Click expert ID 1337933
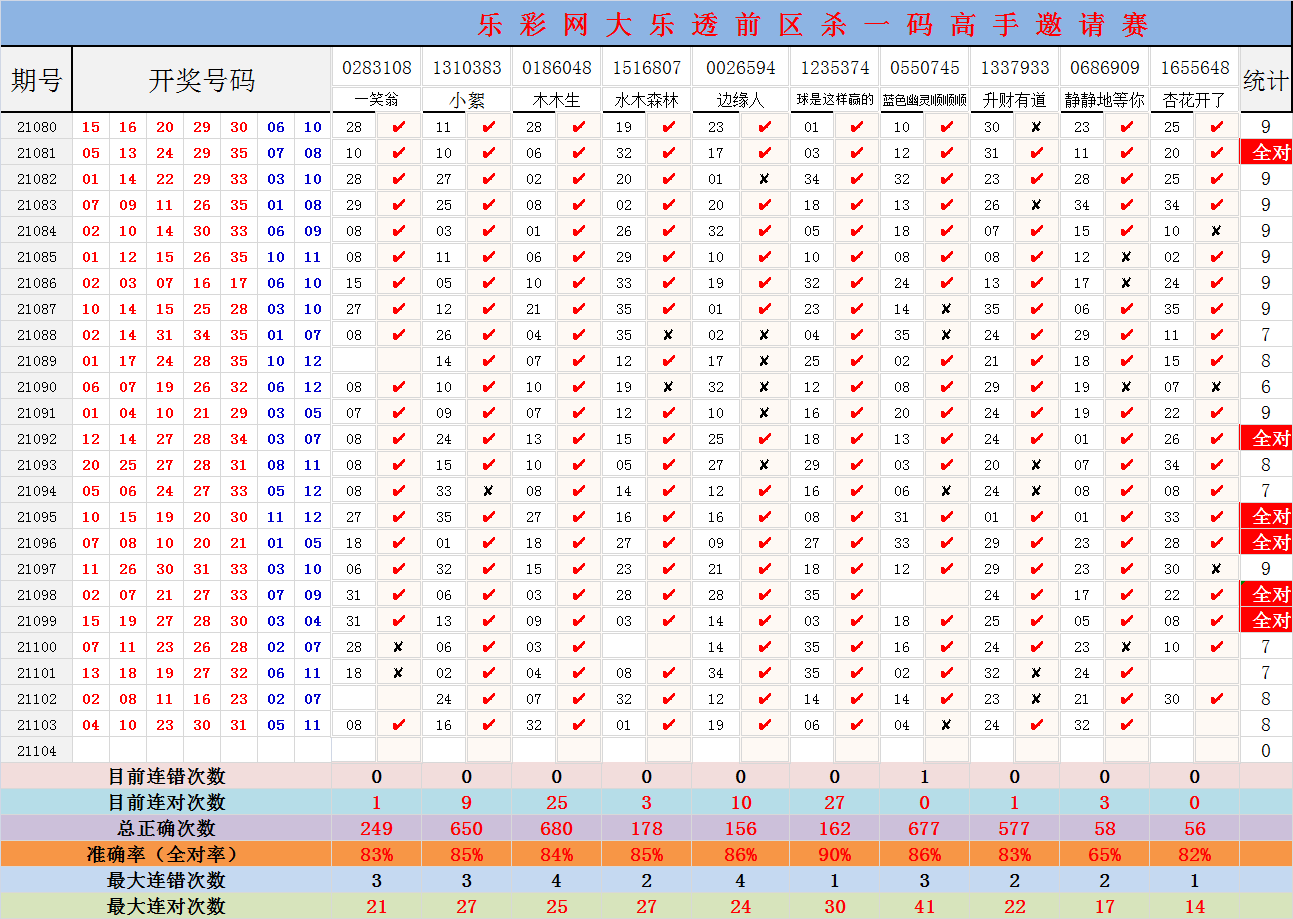 click(x=1014, y=68)
